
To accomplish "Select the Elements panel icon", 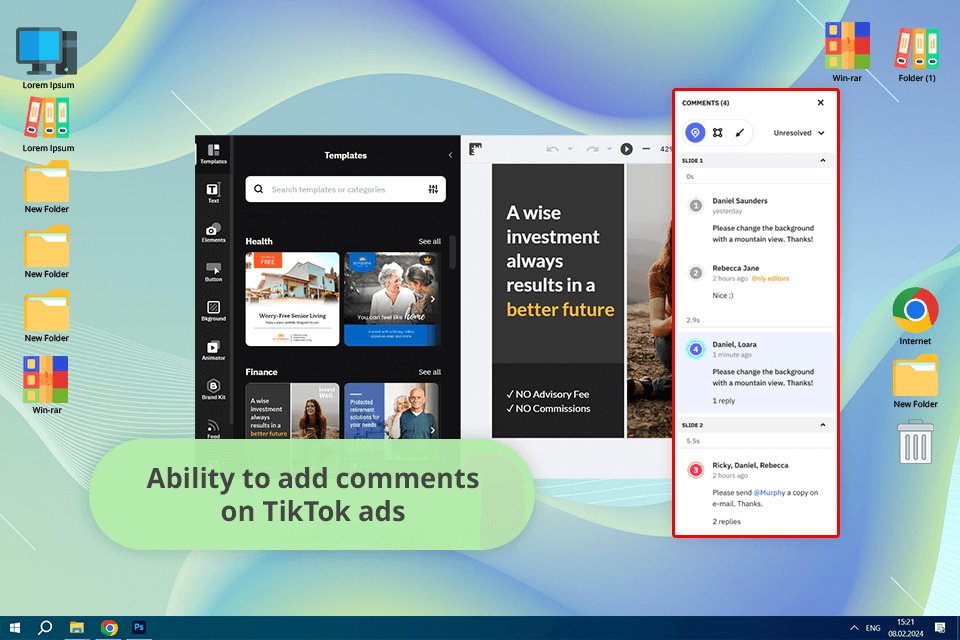I will click(x=213, y=232).
